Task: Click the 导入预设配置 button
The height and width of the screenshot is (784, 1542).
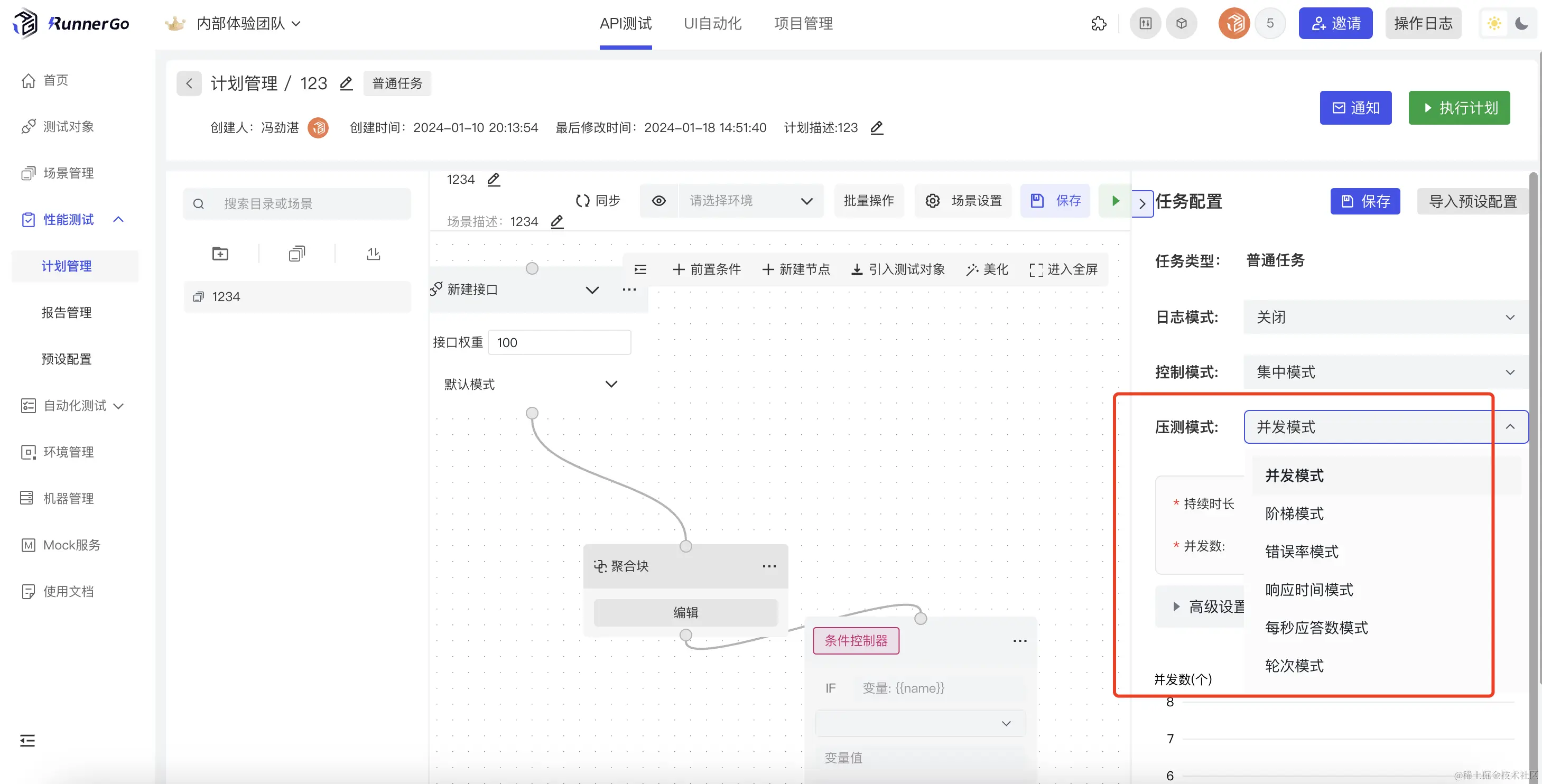Action: click(1473, 202)
